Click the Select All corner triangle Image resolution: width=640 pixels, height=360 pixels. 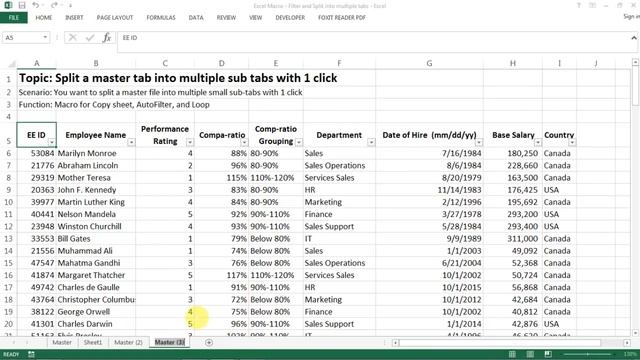[12, 64]
